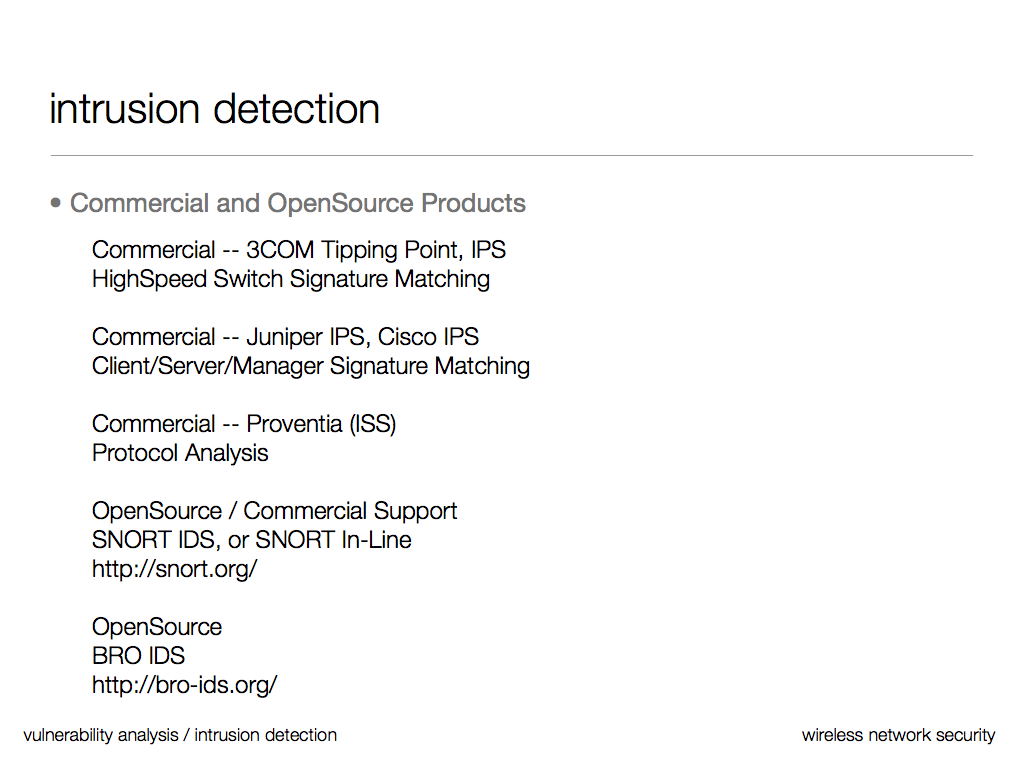
Task: Click the "Commercial and OpenSource Products" bullet heading
Action: tap(298, 203)
